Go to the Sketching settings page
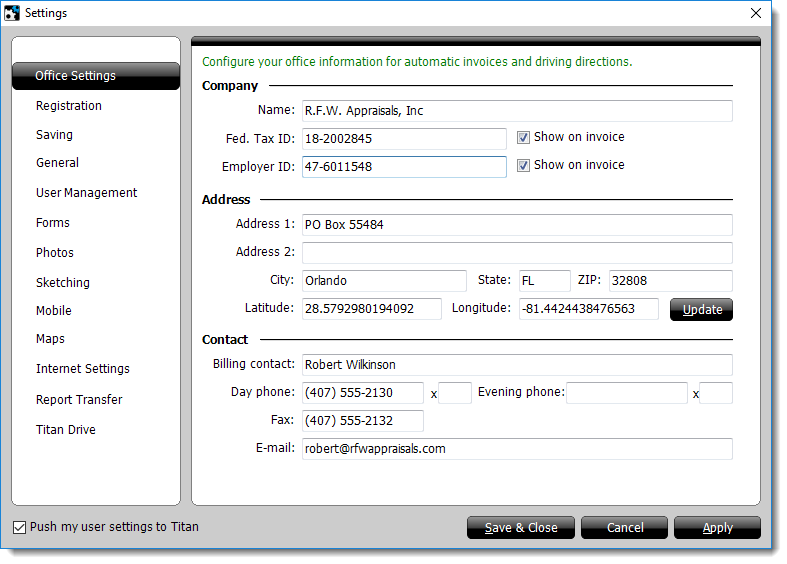Screen dimensions: 787x564 click(63, 283)
